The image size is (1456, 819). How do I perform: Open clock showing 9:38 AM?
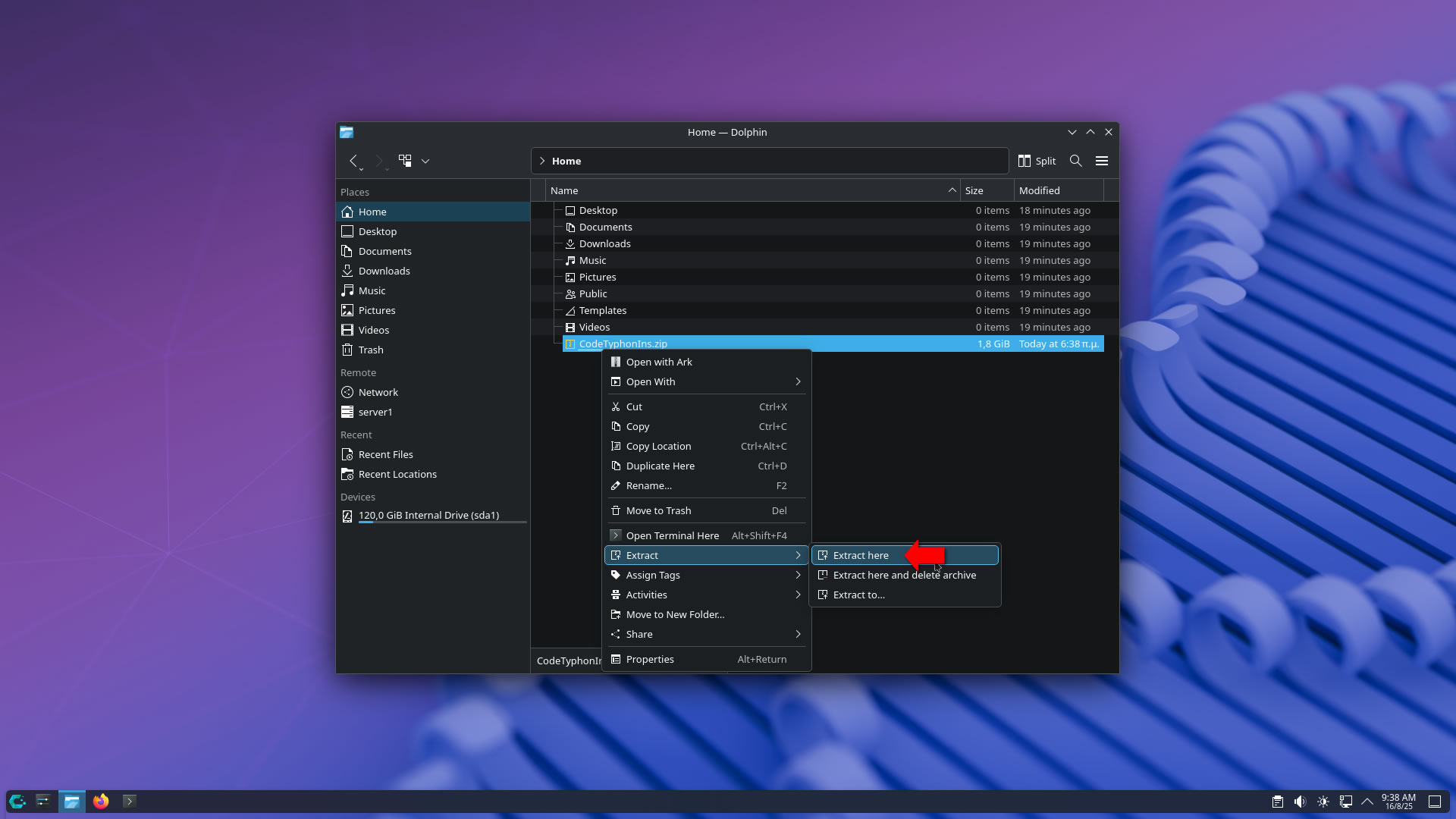(1398, 802)
